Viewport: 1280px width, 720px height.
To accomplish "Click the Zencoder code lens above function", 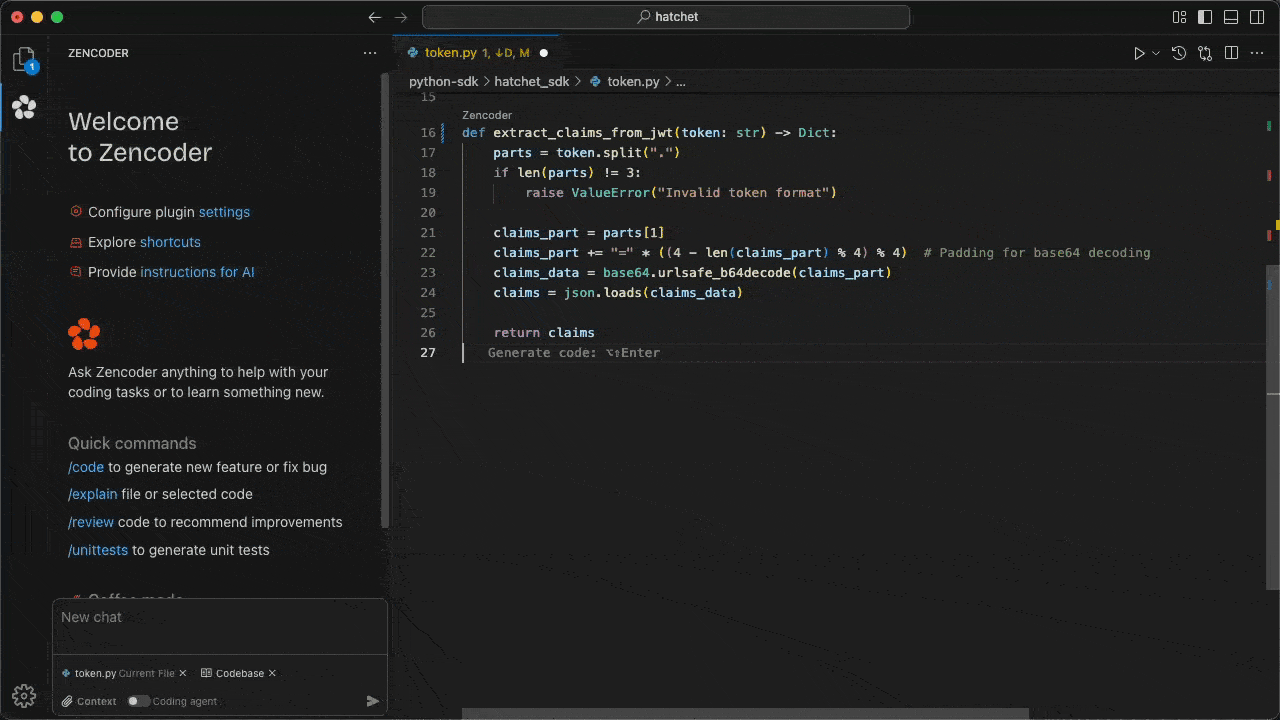I will (x=487, y=115).
